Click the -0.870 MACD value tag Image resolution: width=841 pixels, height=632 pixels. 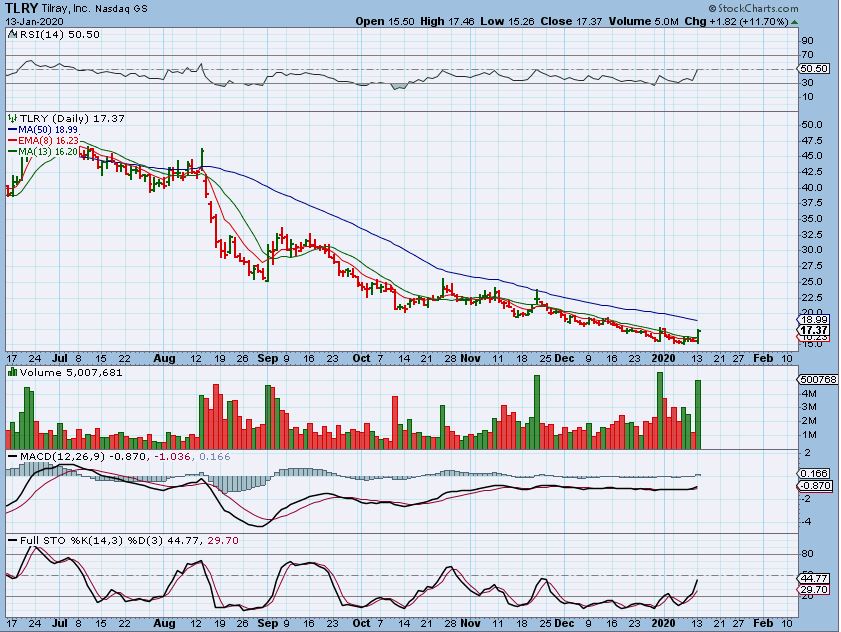tap(814, 486)
